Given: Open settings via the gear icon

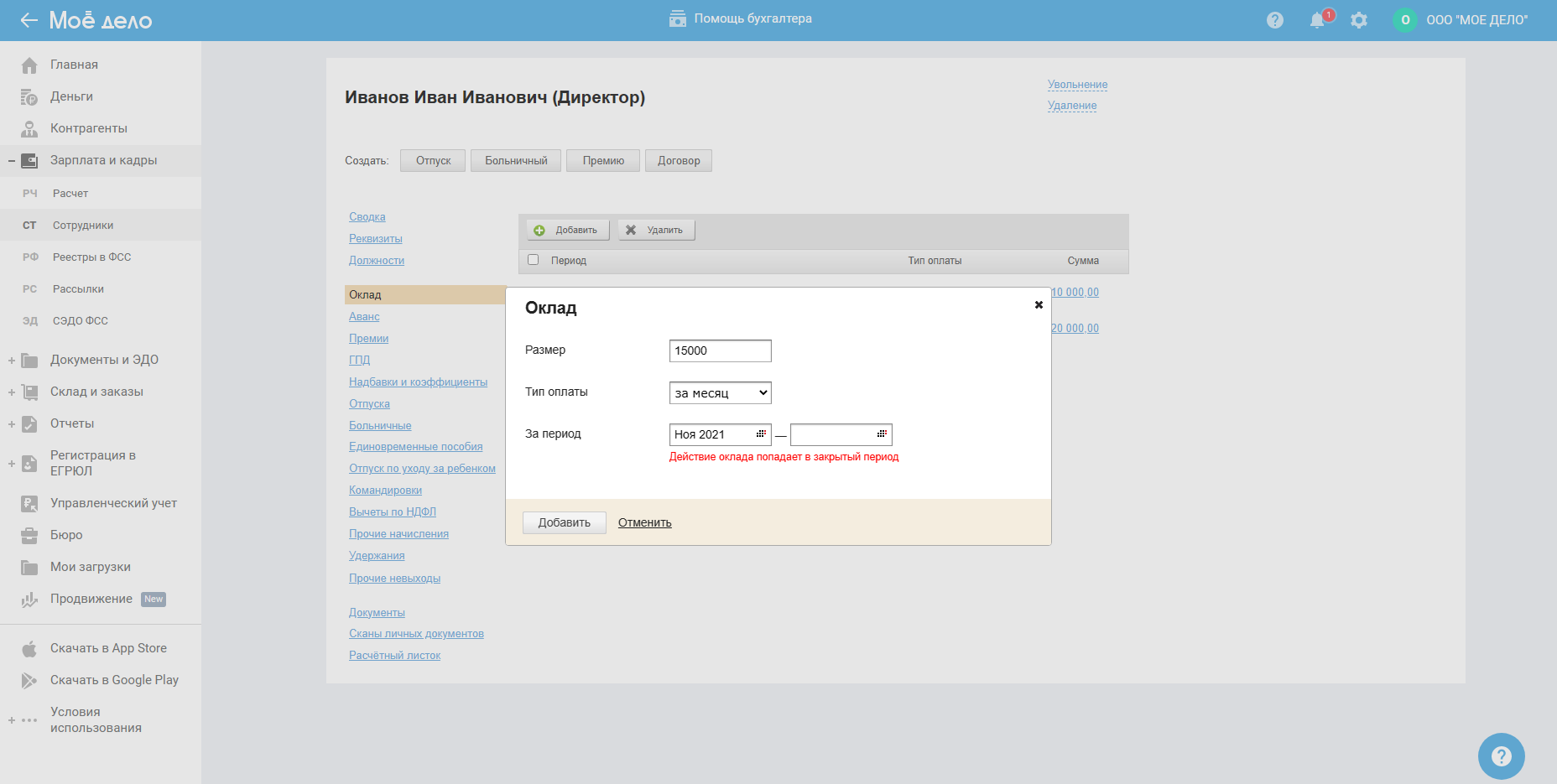Looking at the screenshot, I should click(1359, 20).
